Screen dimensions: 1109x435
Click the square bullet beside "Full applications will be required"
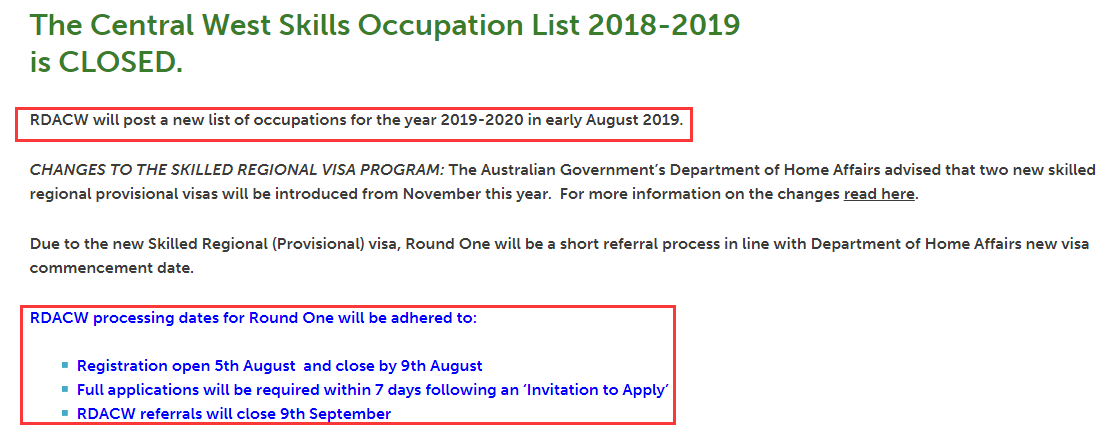click(65, 389)
